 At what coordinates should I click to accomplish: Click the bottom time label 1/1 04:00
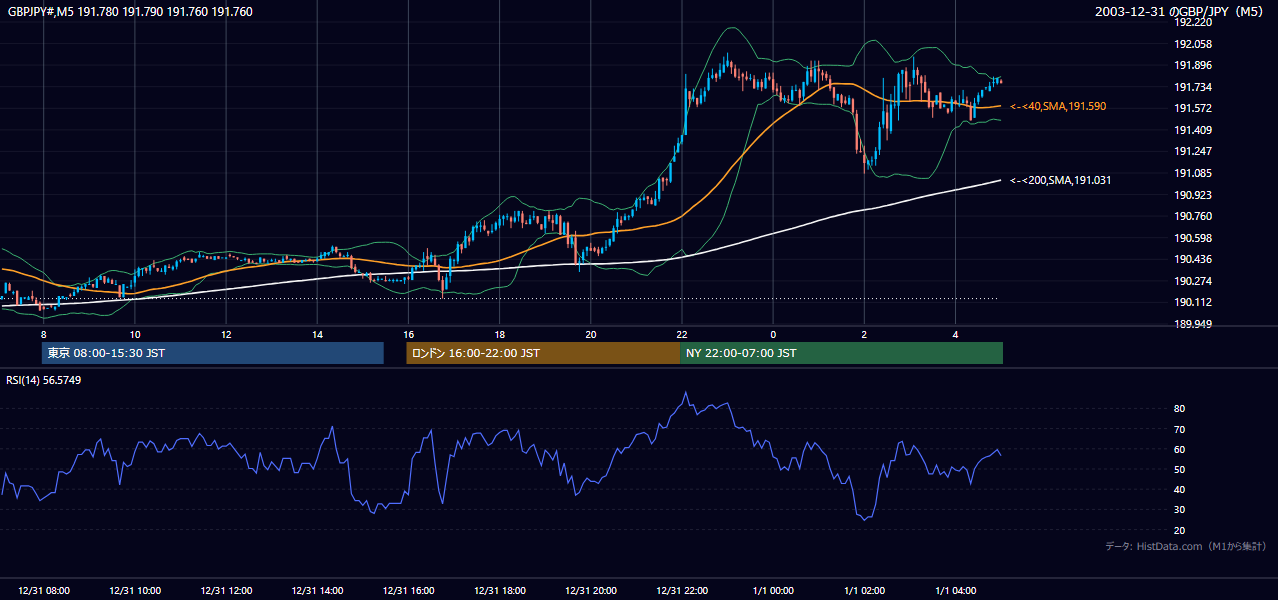[x=955, y=591]
